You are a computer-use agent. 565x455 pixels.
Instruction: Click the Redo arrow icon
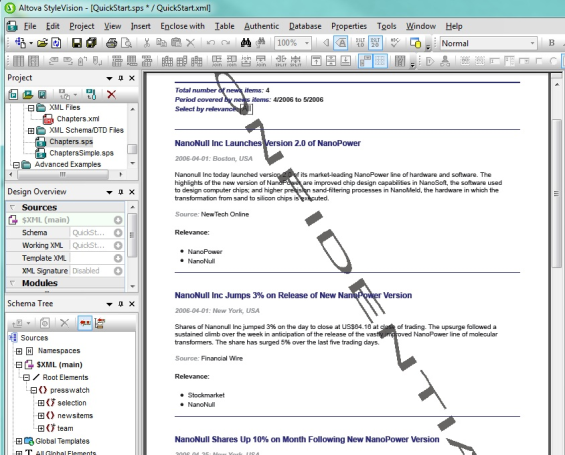click(x=226, y=43)
